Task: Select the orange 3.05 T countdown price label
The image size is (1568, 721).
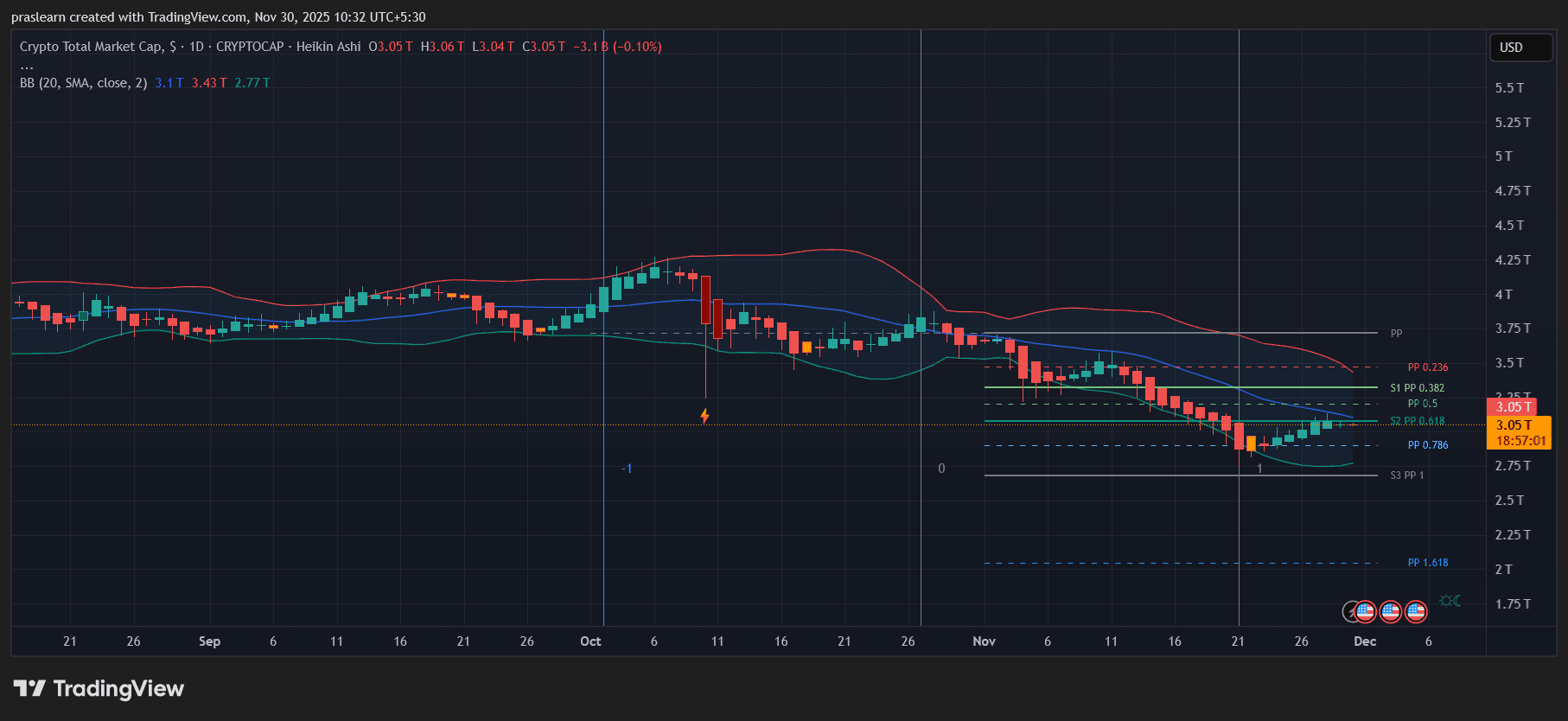Action: (1519, 432)
